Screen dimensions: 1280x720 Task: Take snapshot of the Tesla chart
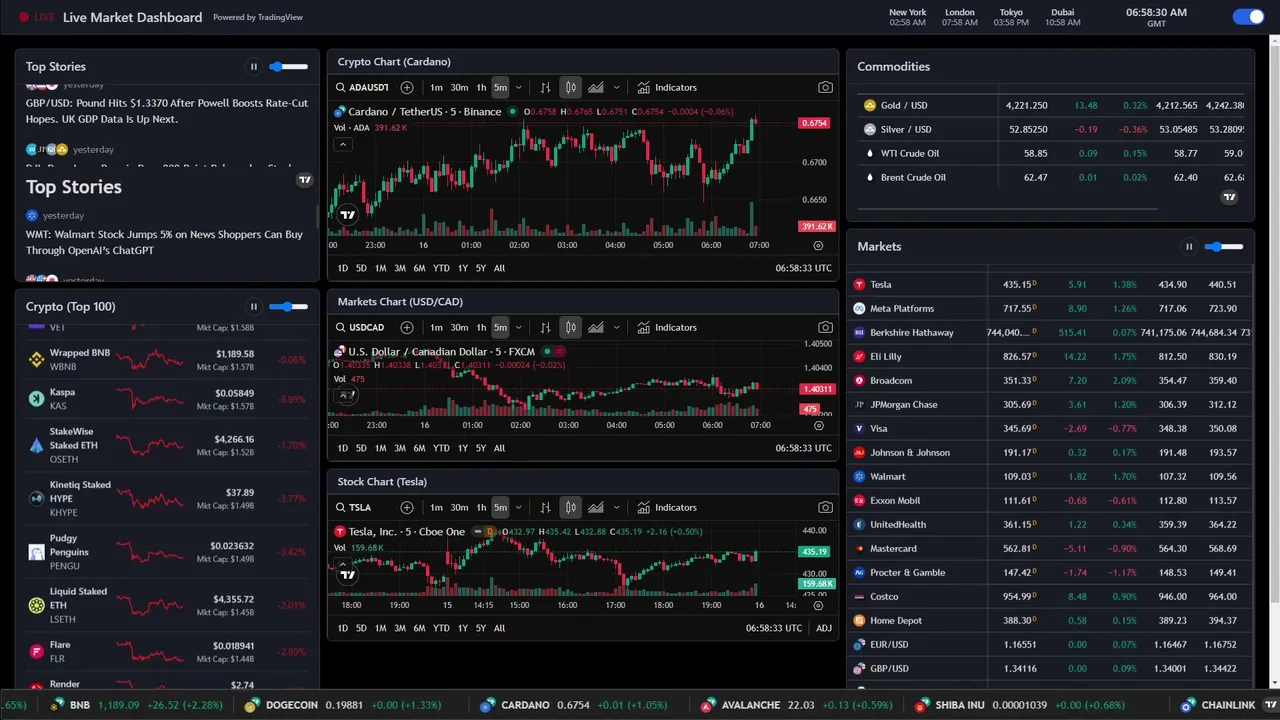[825, 507]
